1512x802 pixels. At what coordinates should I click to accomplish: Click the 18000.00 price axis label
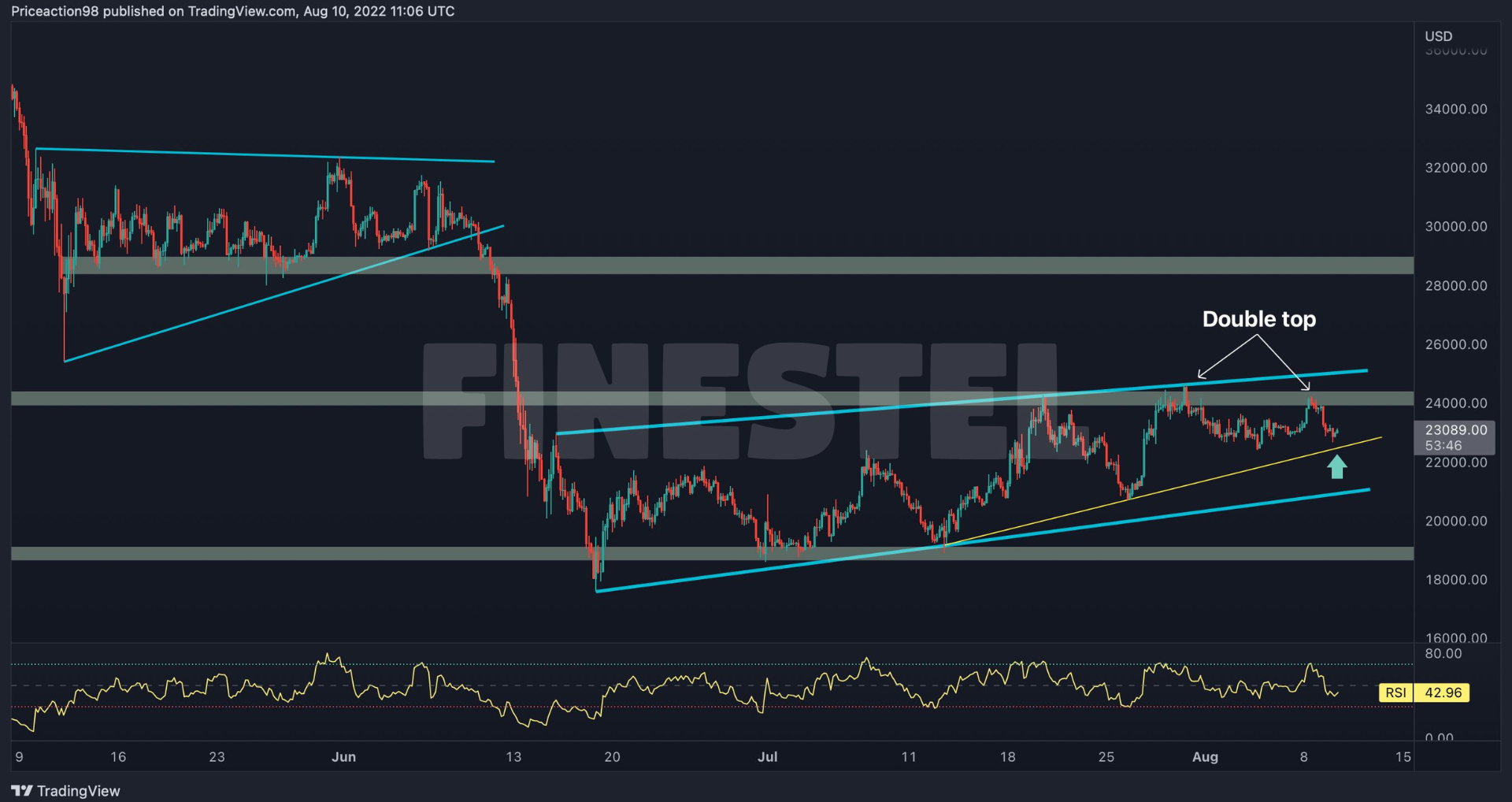(1456, 580)
